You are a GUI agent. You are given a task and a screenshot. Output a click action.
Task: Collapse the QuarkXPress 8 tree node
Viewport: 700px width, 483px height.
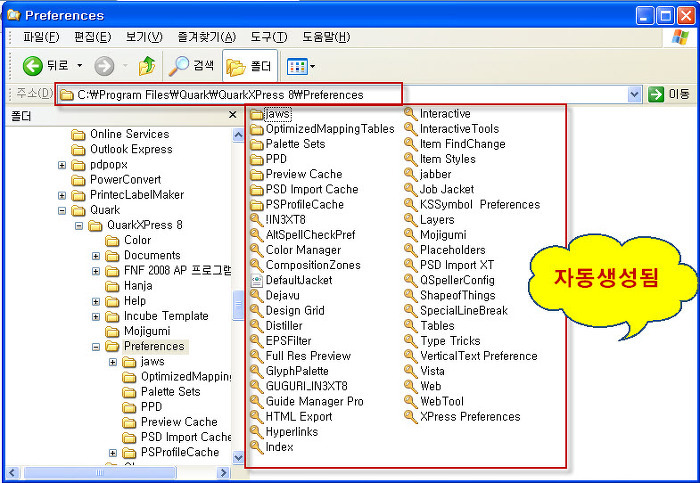pos(79,226)
